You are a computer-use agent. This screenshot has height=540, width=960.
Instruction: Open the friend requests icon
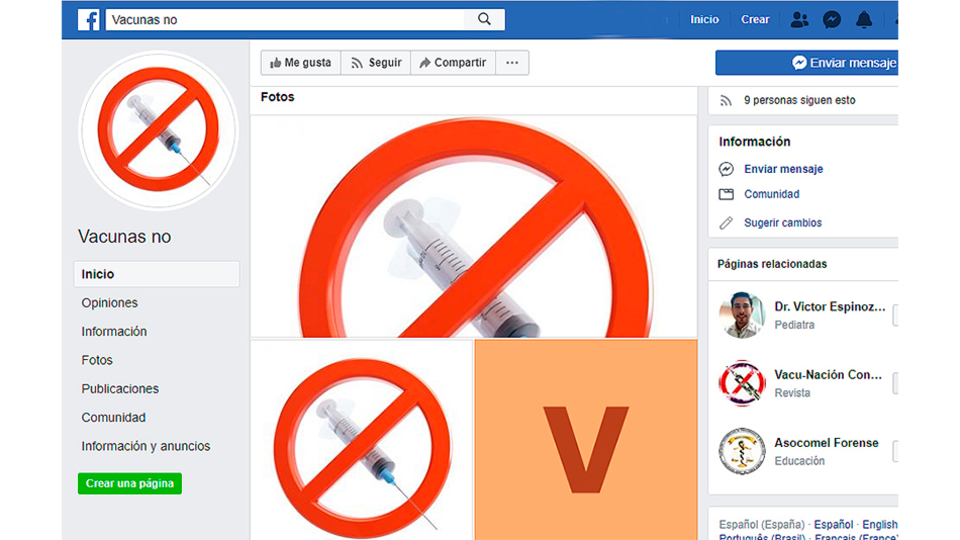coord(799,20)
